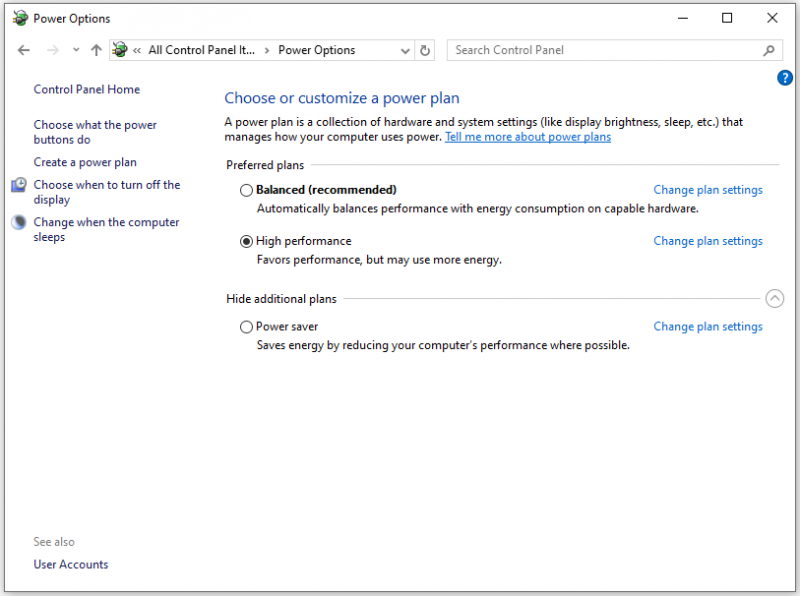Open the address bar history dropdown

click(405, 51)
